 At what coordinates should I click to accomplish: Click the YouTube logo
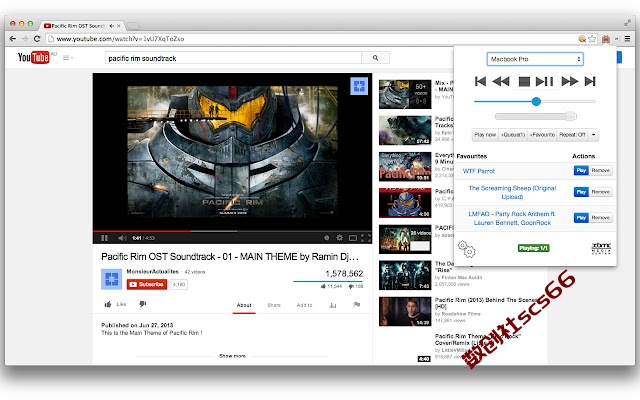tap(33, 58)
